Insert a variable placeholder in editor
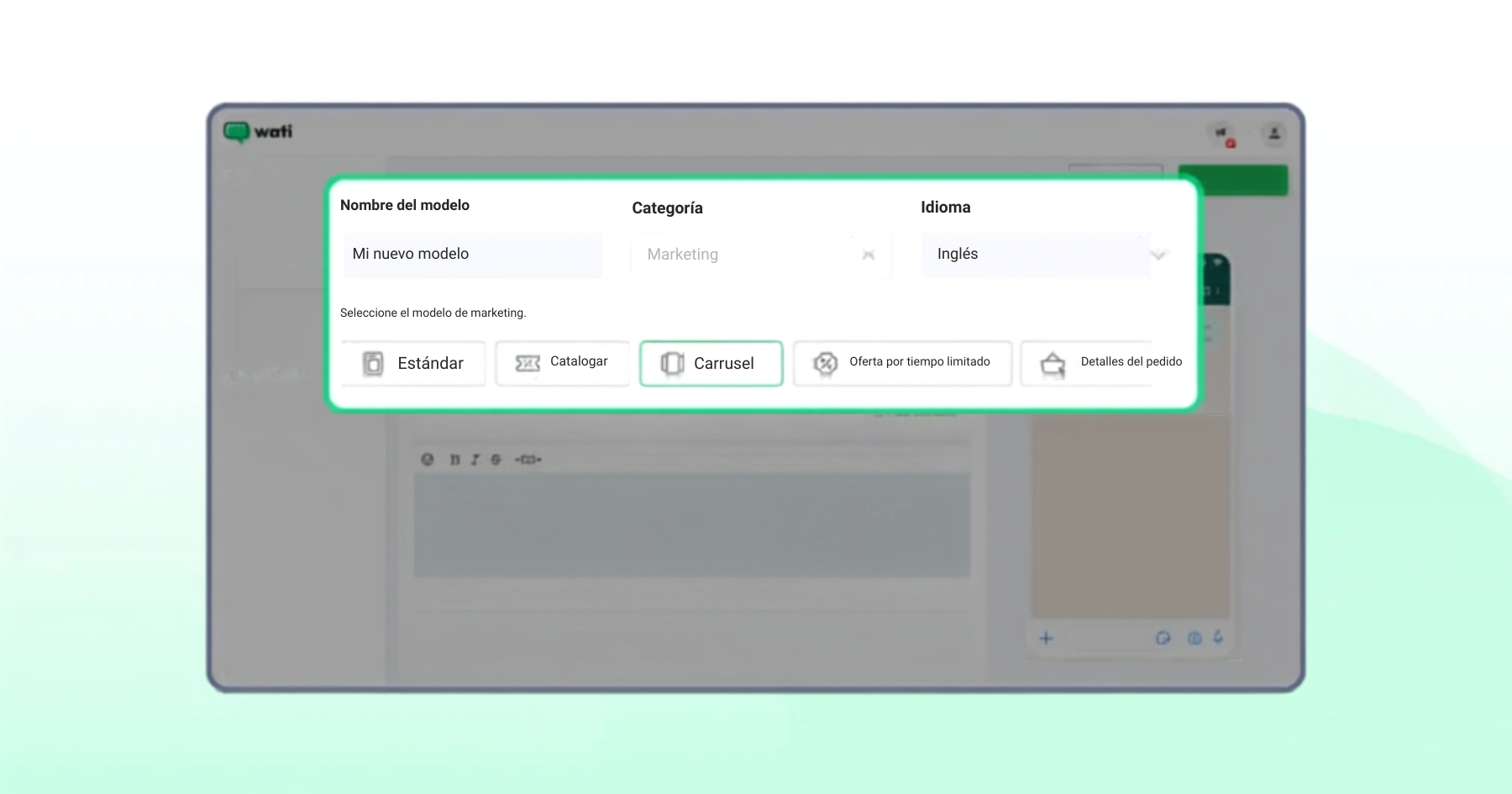This screenshot has width=1512, height=794. tap(528, 460)
